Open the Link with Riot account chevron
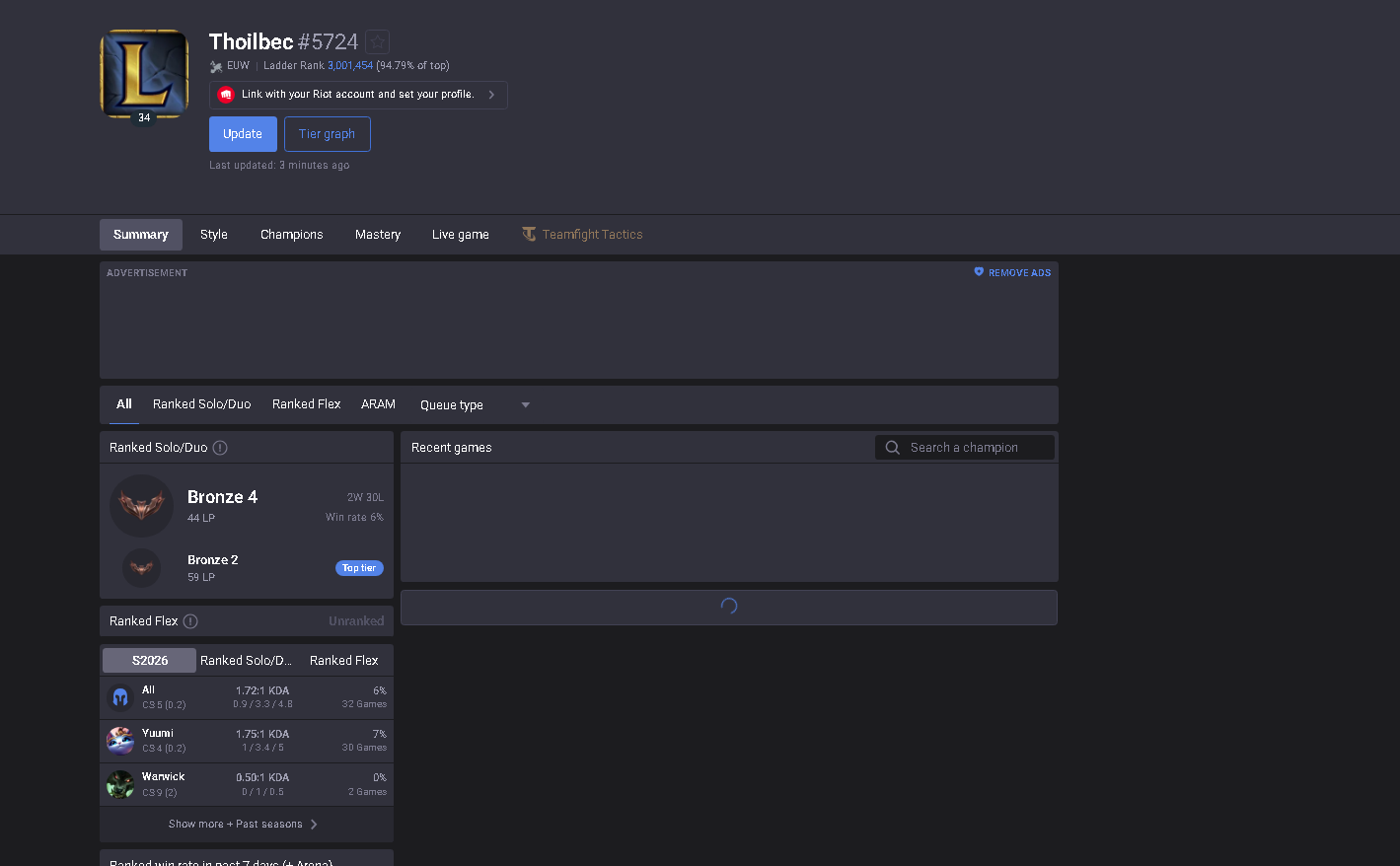1400x866 pixels. 491,95
